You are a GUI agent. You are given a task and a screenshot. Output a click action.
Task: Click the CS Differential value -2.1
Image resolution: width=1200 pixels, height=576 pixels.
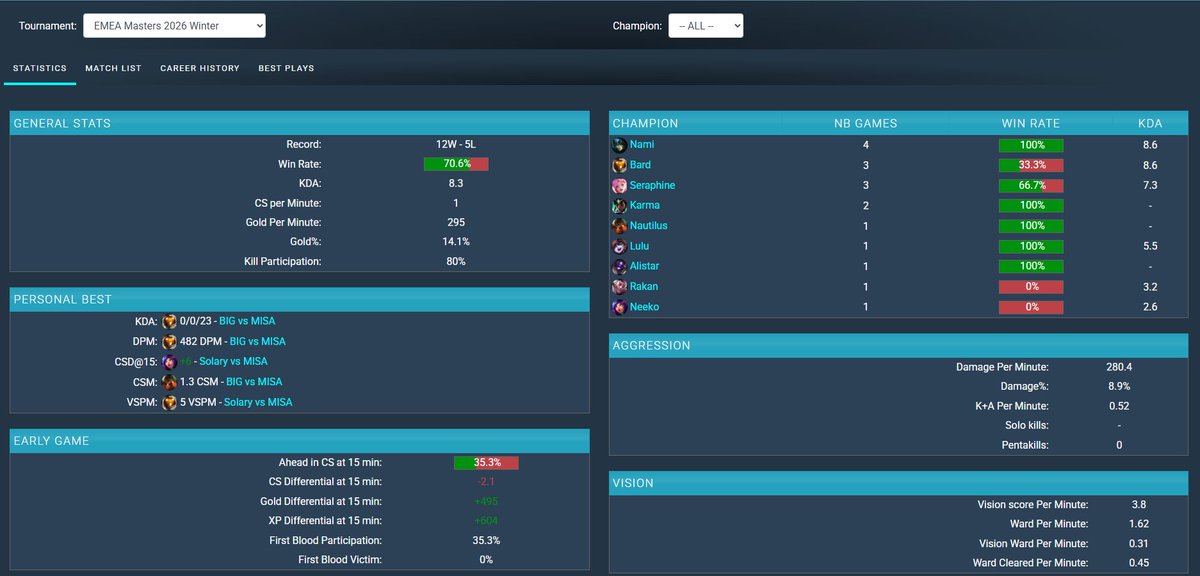pos(486,481)
